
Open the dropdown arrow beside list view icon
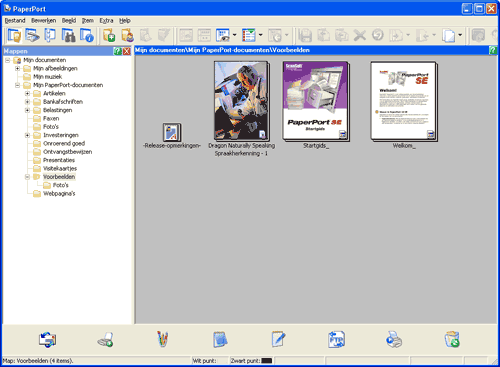pyautogui.click(x=261, y=35)
